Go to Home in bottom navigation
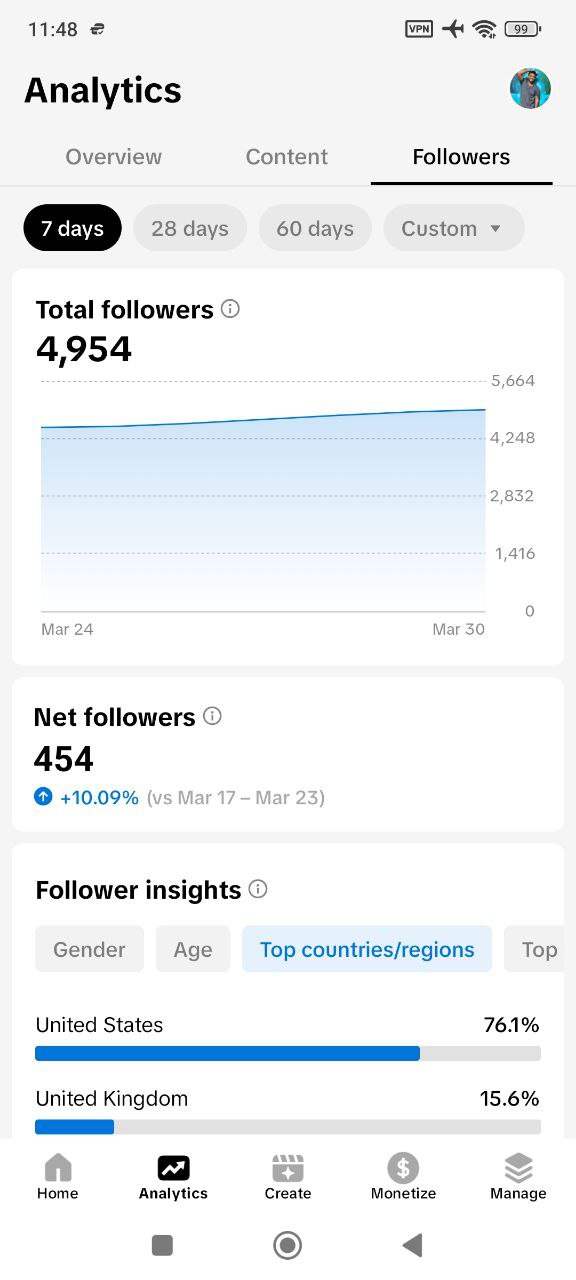This screenshot has width=576, height=1280. point(58,1177)
